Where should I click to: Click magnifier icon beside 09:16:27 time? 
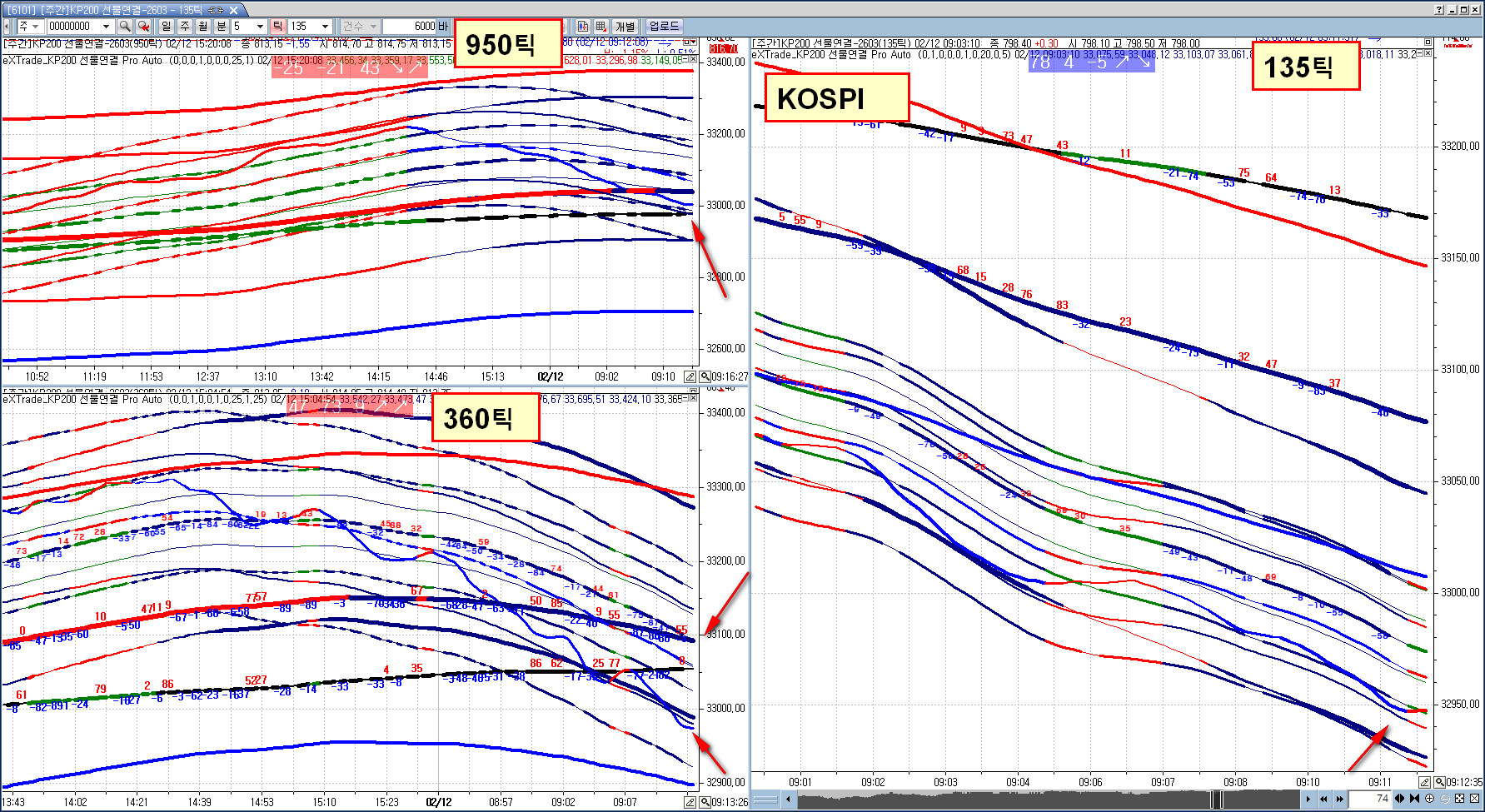coord(705,376)
